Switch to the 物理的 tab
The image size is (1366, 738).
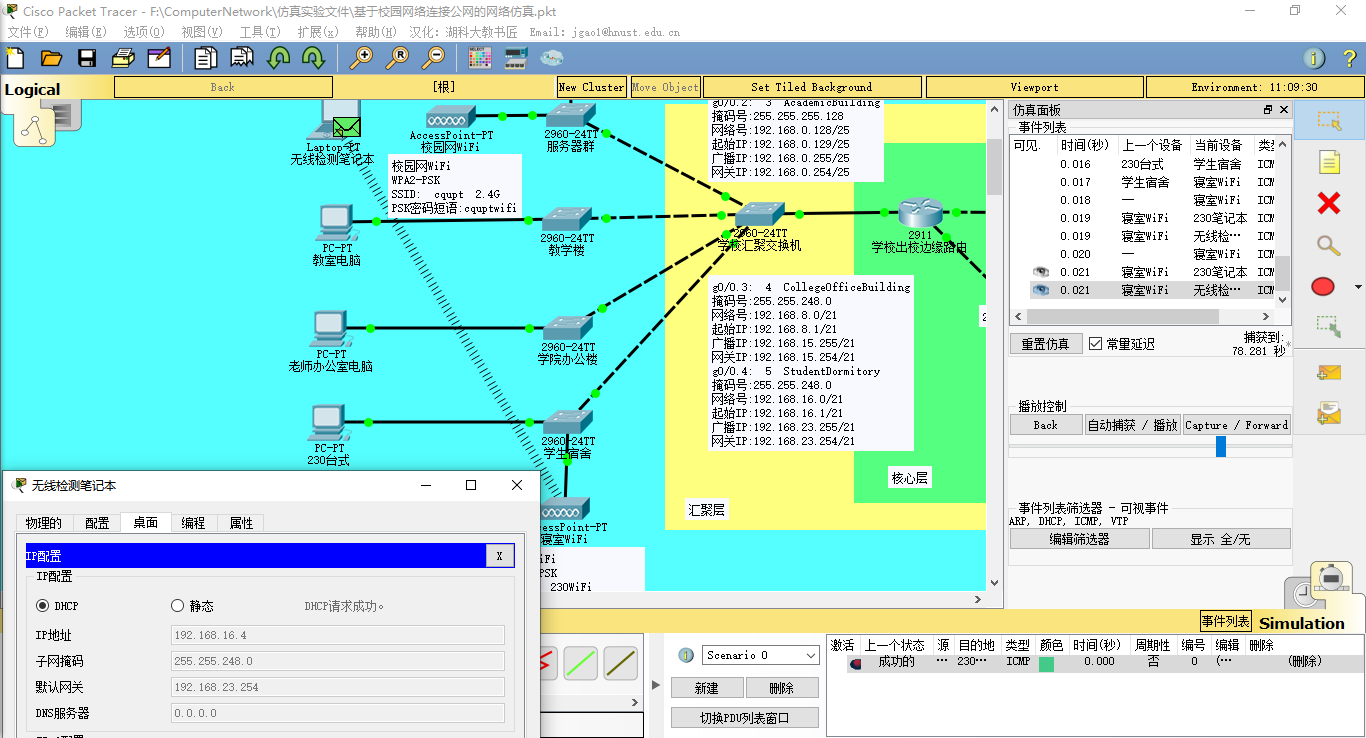44,523
